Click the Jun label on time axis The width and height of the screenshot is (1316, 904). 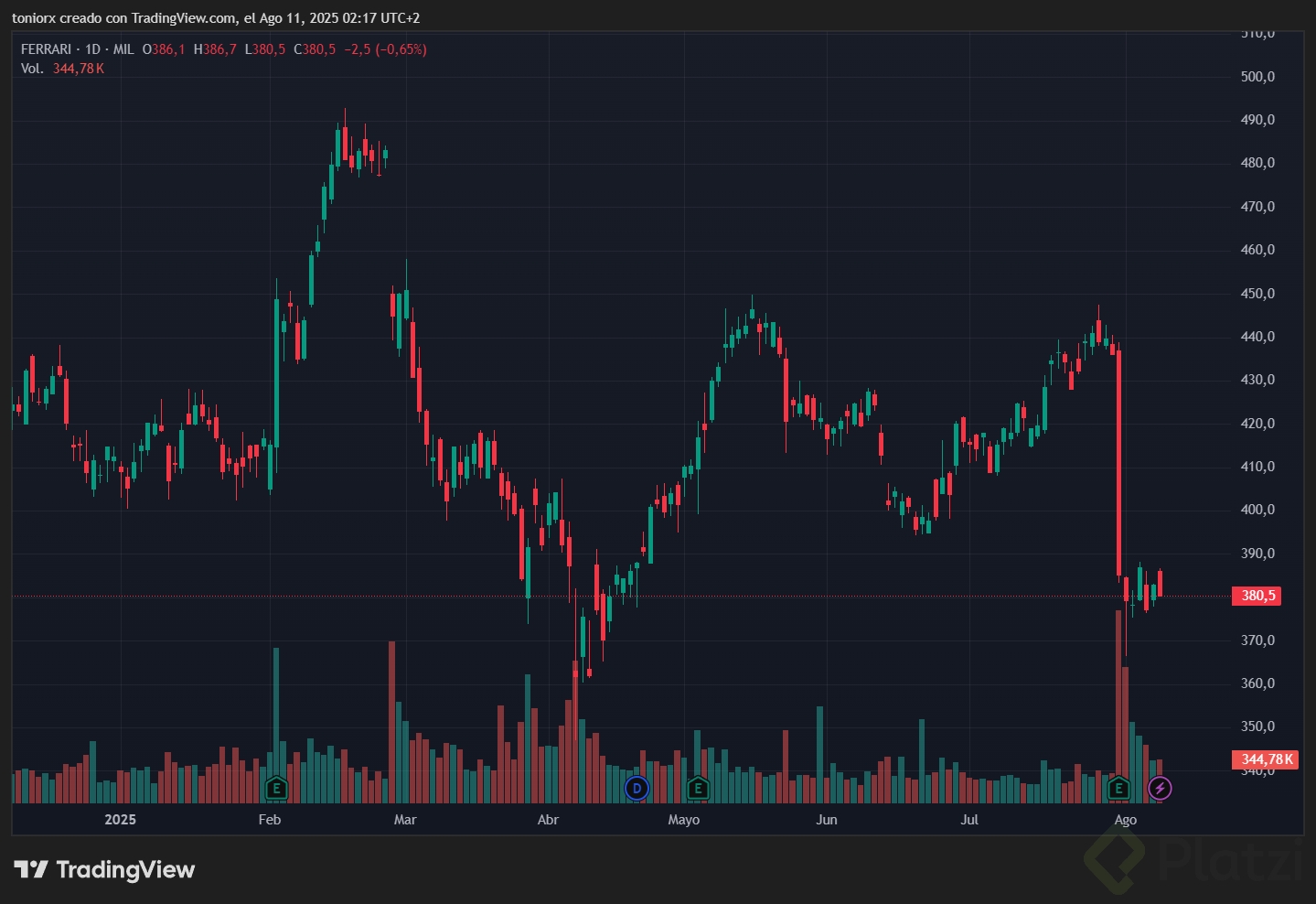[827, 820]
